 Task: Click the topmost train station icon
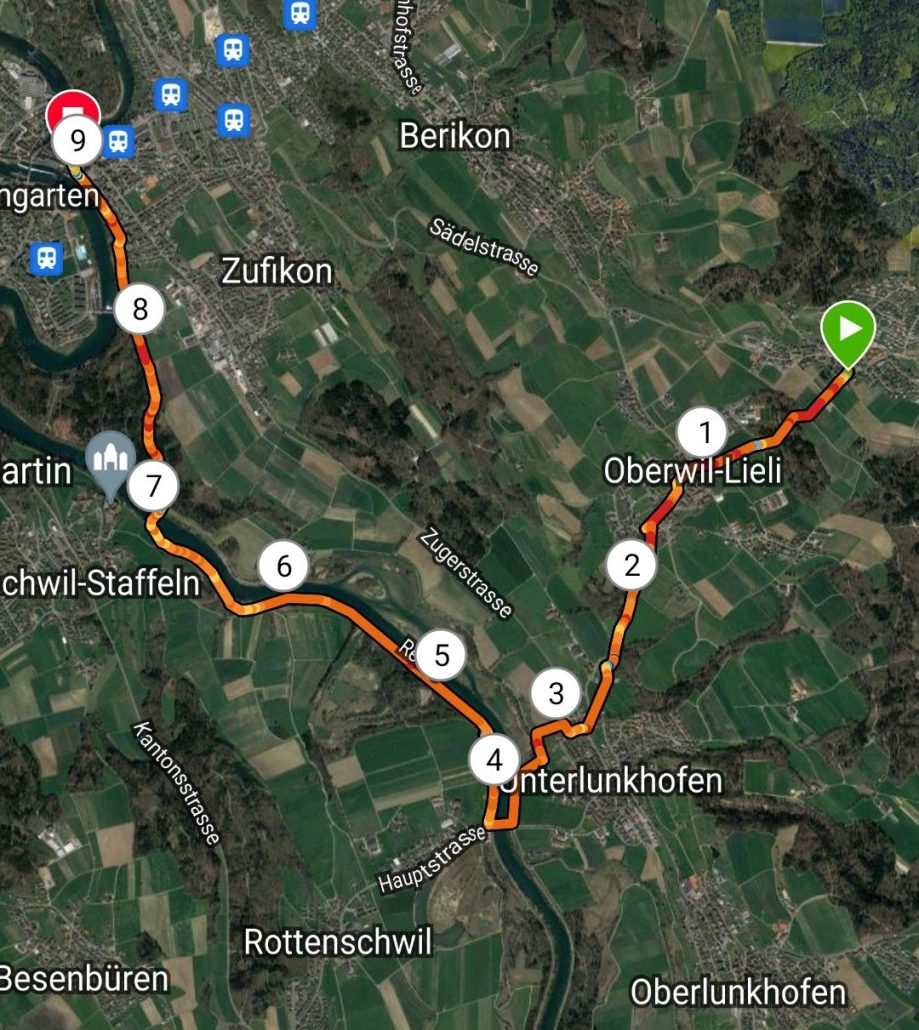tap(300, 12)
